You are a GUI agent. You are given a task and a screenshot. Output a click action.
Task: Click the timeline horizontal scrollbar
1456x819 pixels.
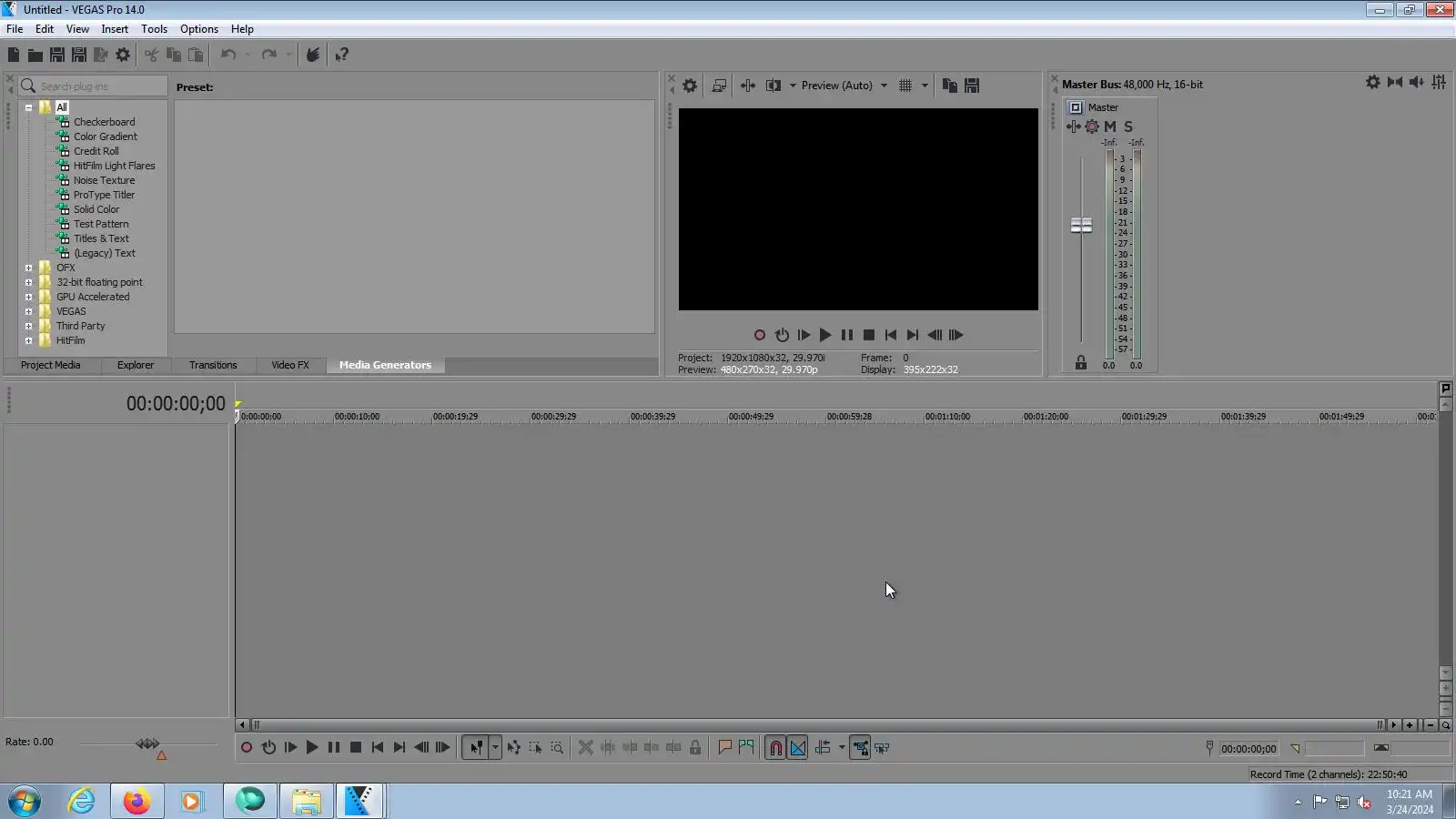816,725
